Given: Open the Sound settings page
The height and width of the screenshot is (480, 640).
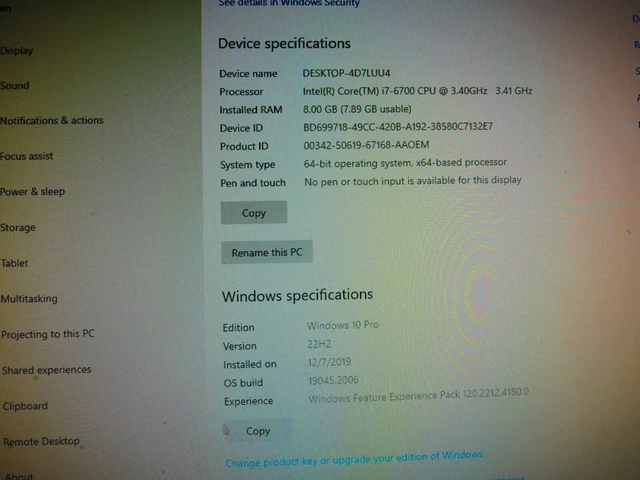Looking at the screenshot, I should coord(15,86).
